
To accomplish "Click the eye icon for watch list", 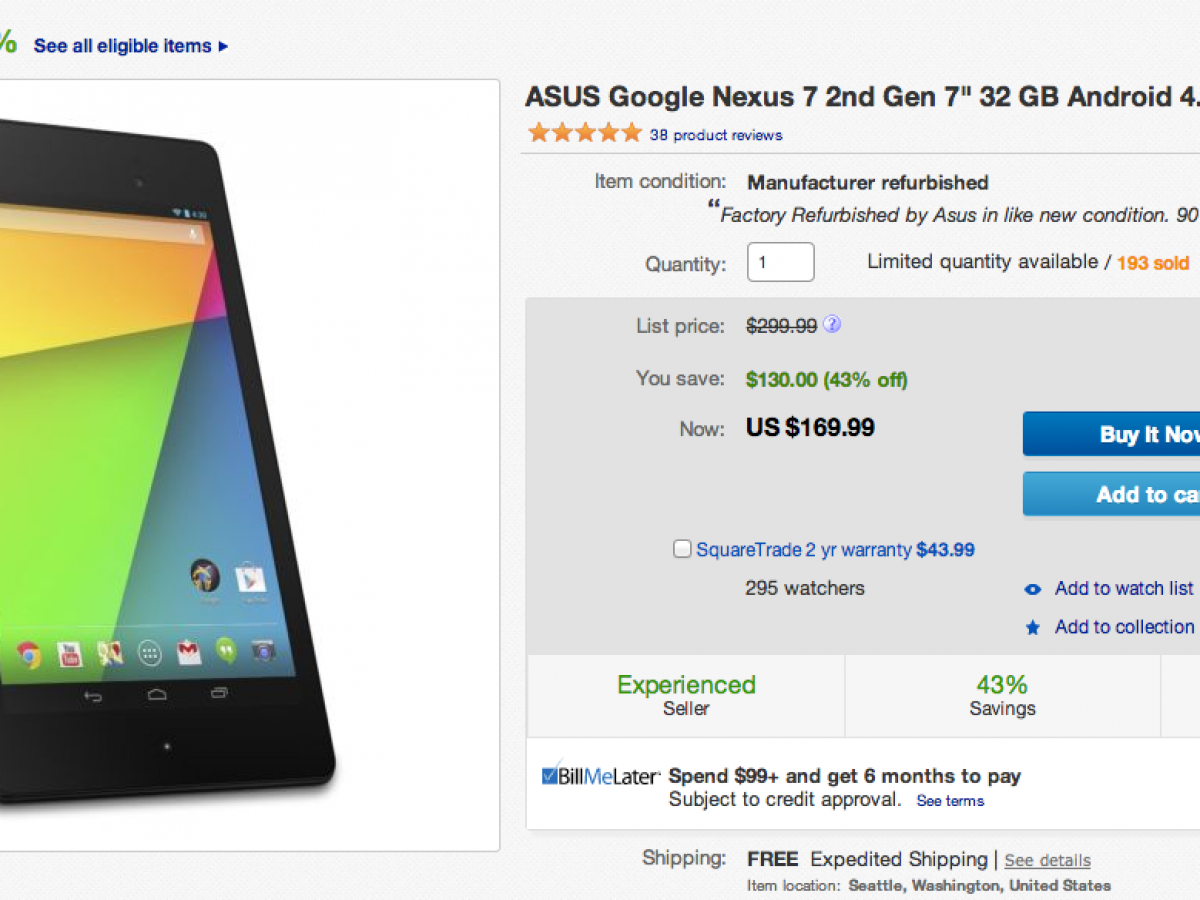I will [1033, 589].
